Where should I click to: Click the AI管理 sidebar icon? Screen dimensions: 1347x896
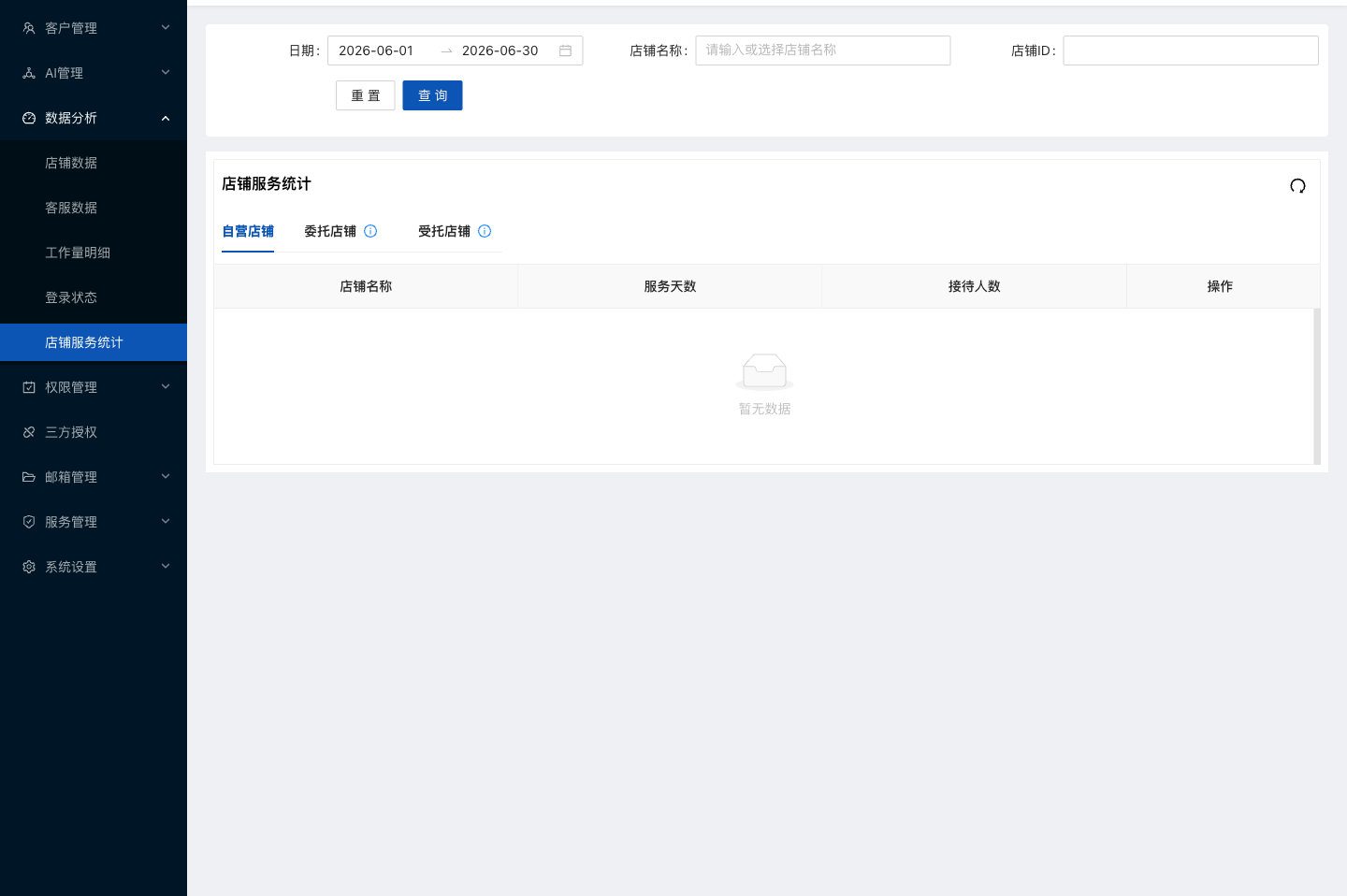pyautogui.click(x=29, y=73)
